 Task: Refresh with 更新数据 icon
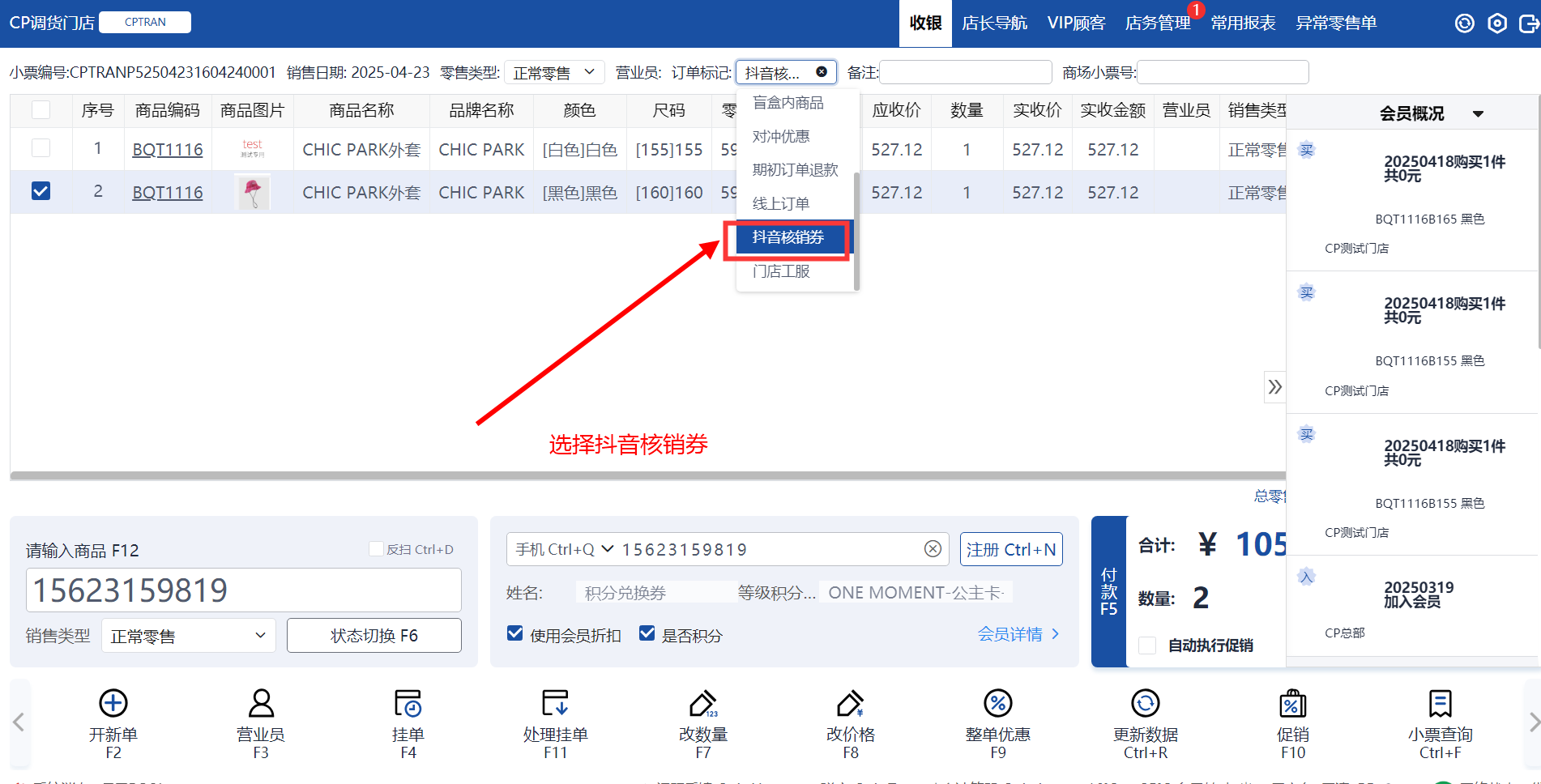click(1145, 703)
